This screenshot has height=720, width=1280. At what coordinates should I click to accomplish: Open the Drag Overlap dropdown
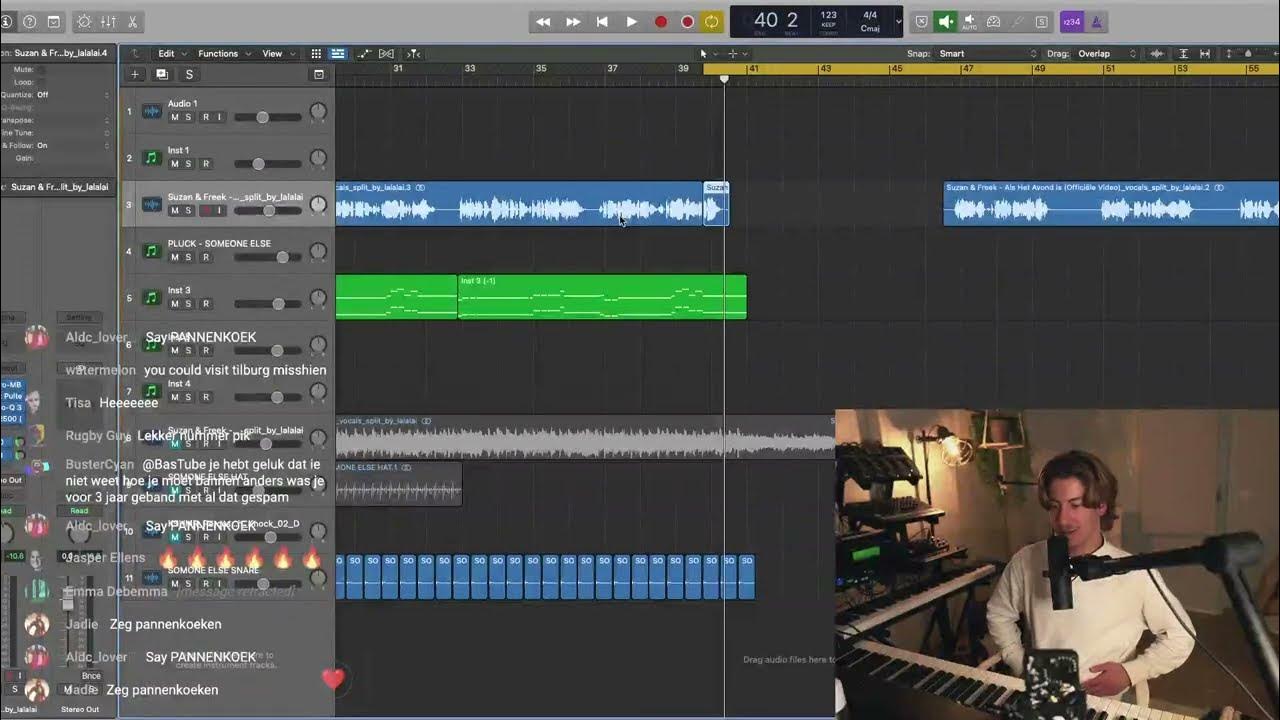[1107, 53]
